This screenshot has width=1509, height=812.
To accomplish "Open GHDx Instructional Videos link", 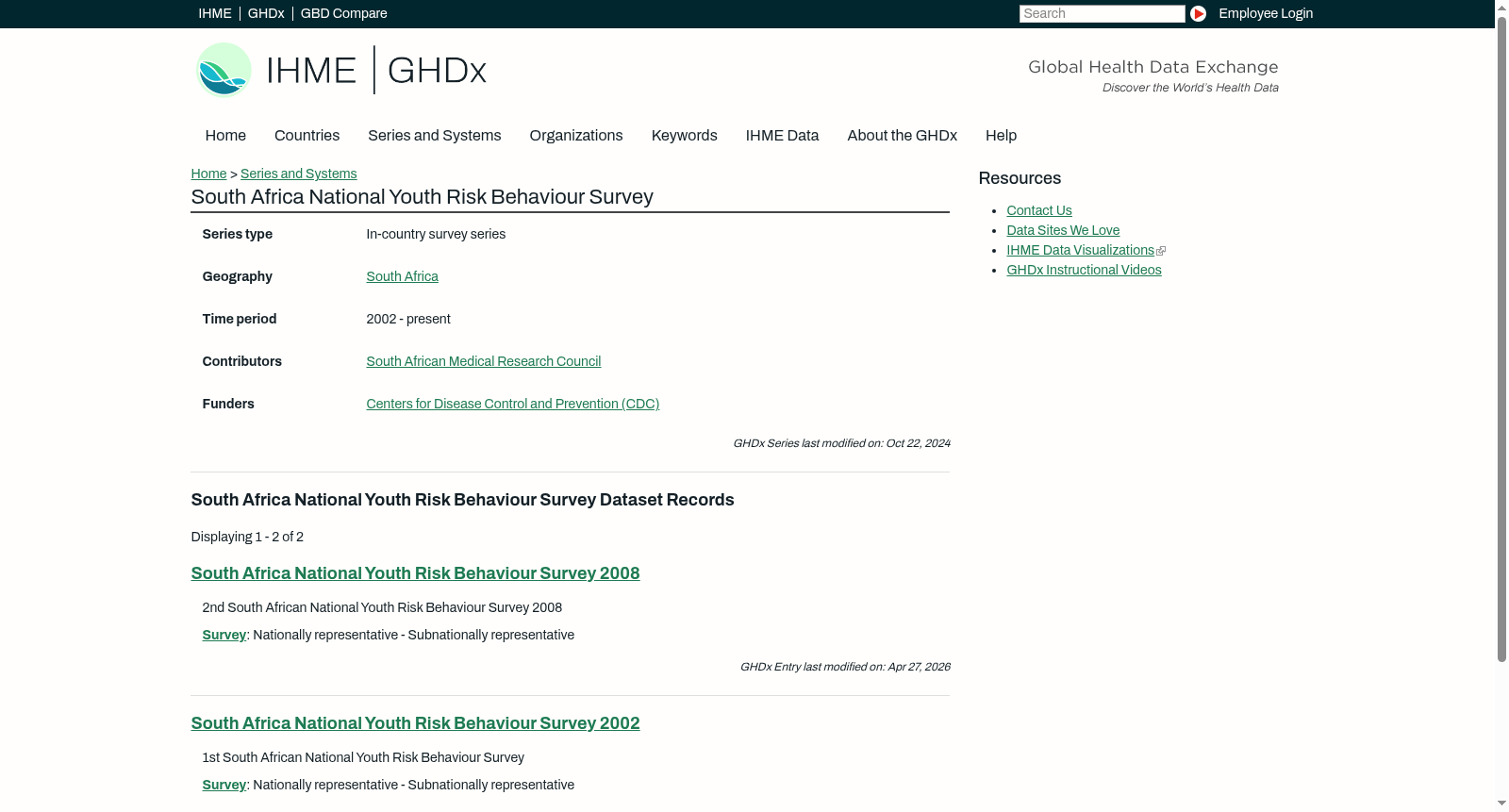I will tap(1084, 270).
